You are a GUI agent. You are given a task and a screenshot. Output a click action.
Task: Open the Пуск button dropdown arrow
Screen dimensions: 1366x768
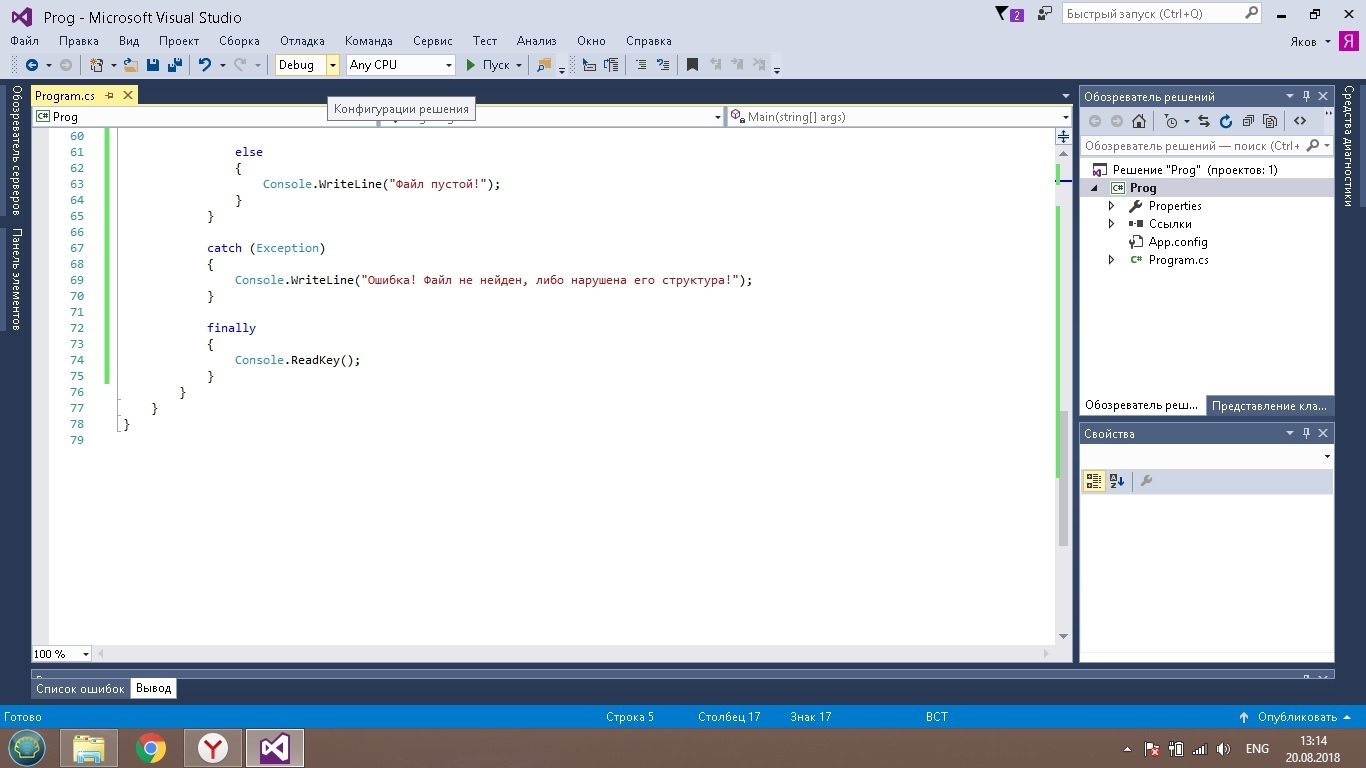(519, 65)
